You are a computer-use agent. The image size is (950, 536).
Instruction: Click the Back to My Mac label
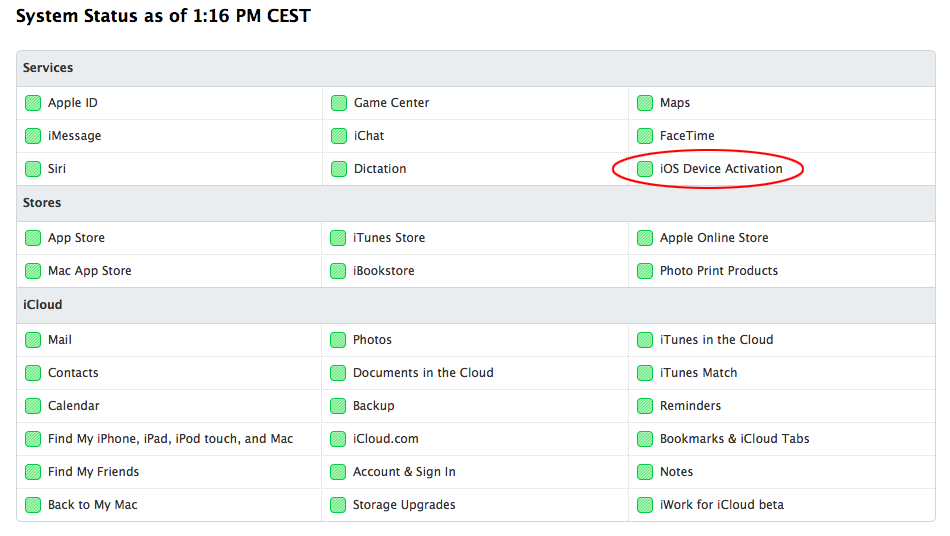pyautogui.click(x=93, y=505)
